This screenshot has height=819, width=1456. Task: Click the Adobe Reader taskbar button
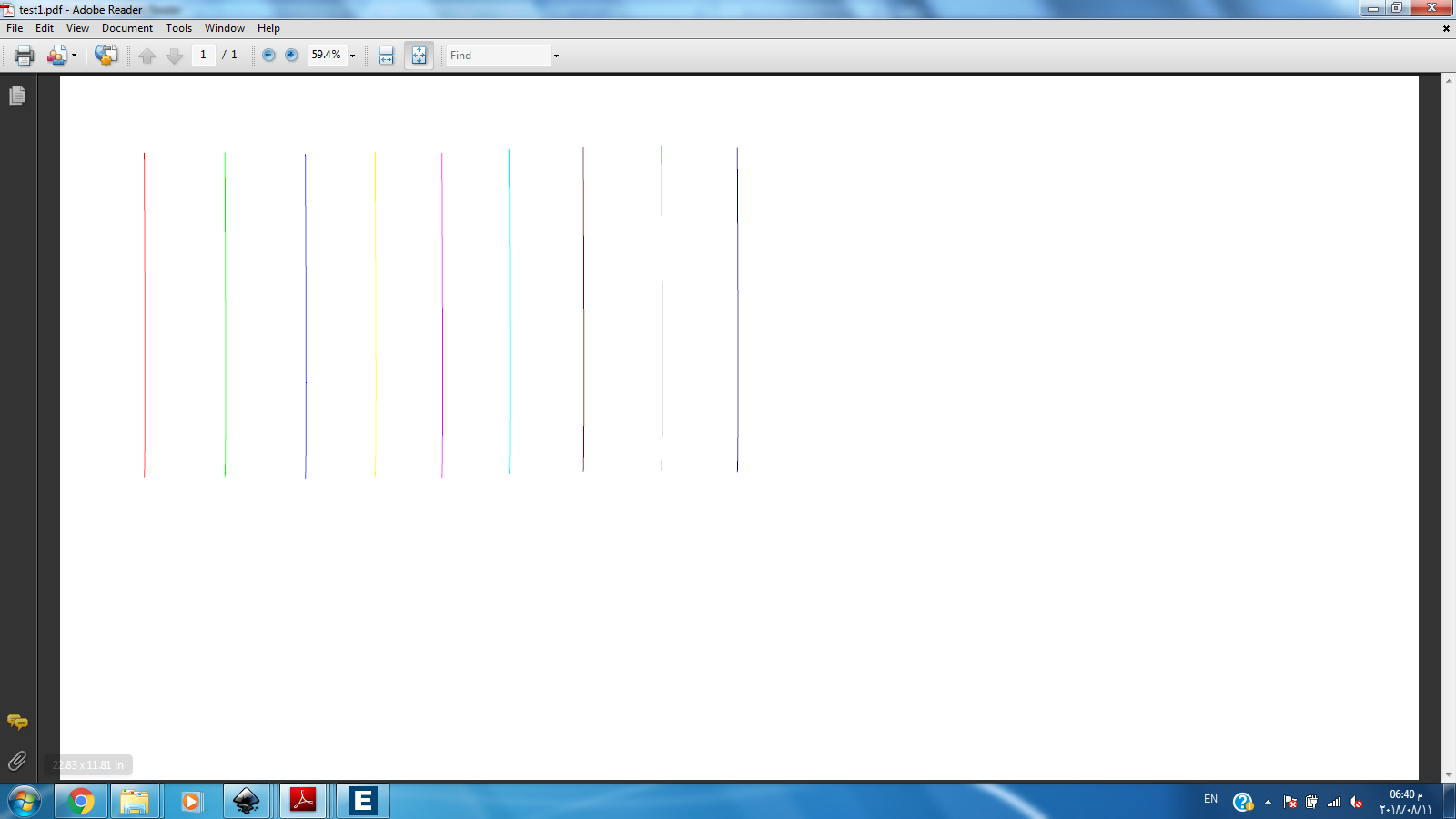point(303,802)
